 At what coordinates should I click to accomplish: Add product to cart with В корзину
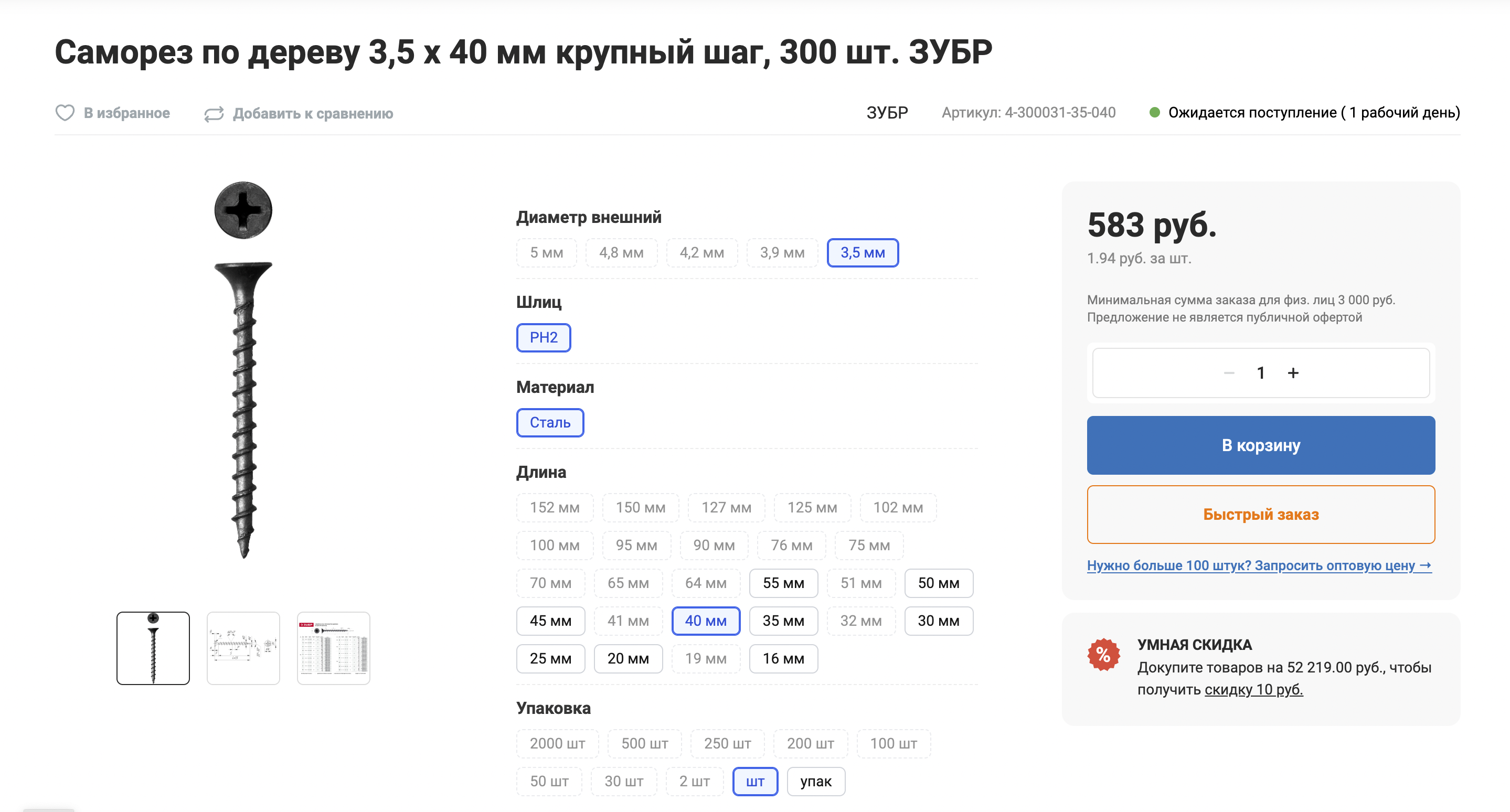[x=1261, y=445]
